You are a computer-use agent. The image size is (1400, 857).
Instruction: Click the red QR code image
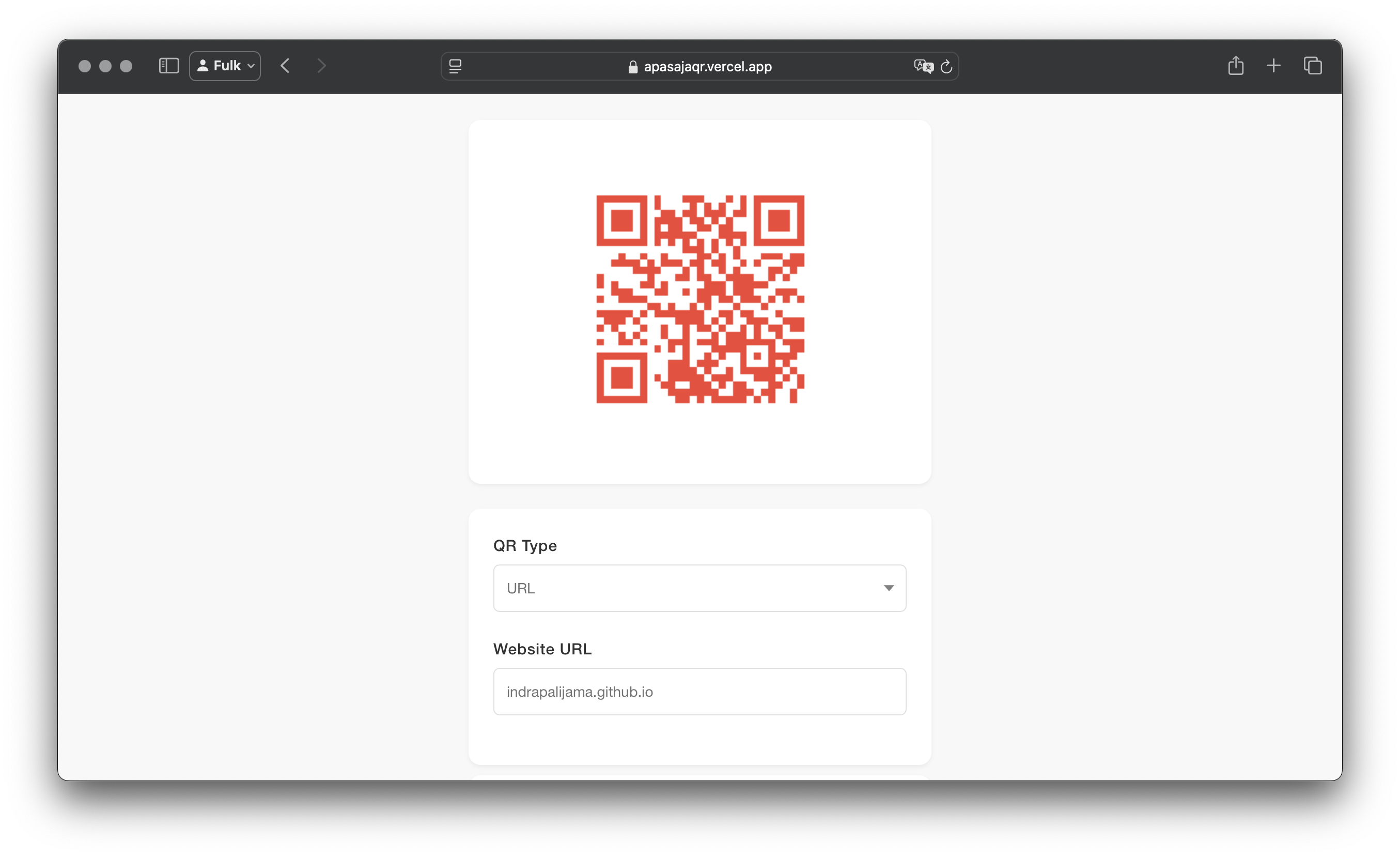click(700, 299)
